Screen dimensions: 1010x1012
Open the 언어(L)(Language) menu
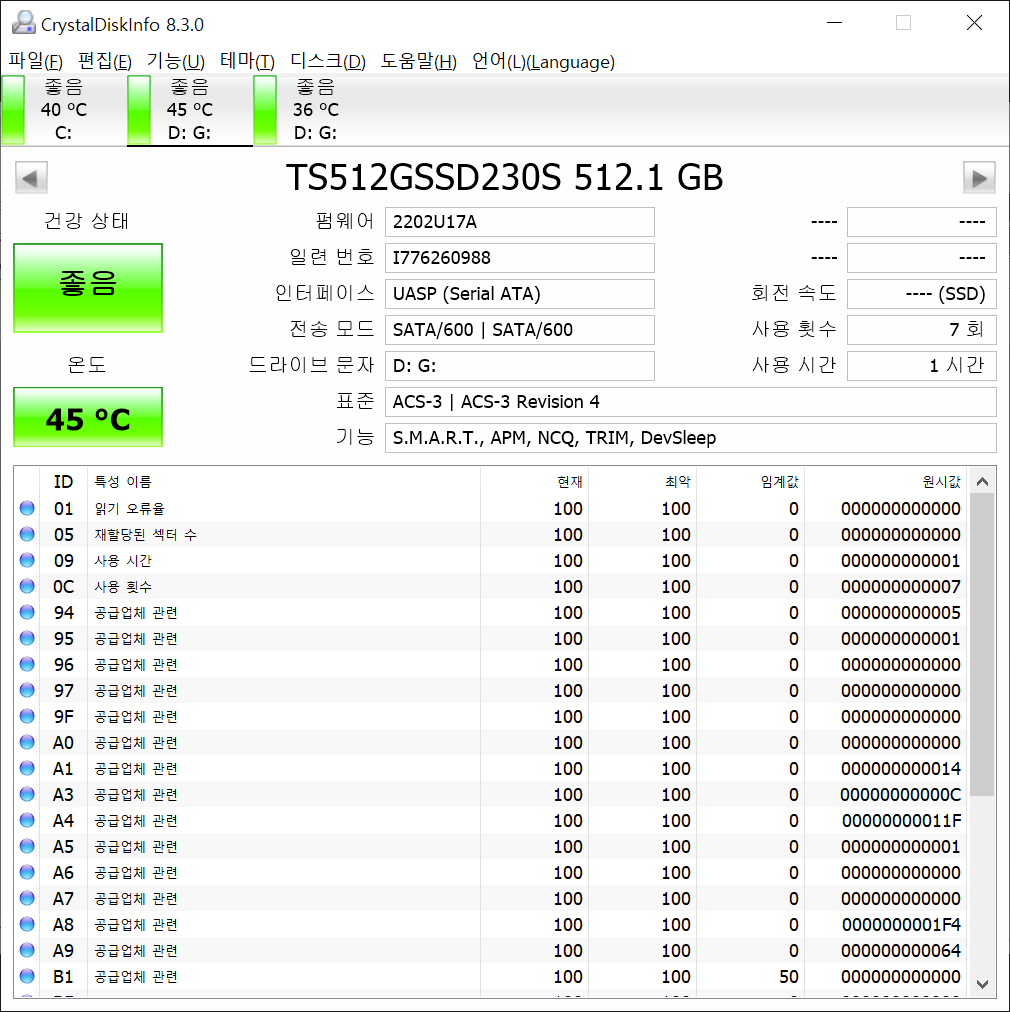(543, 62)
